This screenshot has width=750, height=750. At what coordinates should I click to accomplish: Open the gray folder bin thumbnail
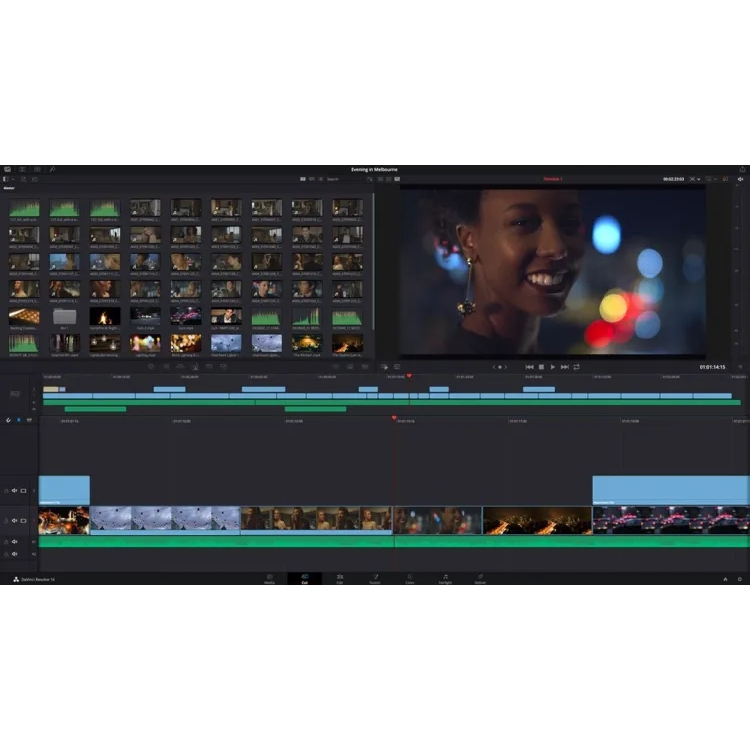[x=65, y=316]
